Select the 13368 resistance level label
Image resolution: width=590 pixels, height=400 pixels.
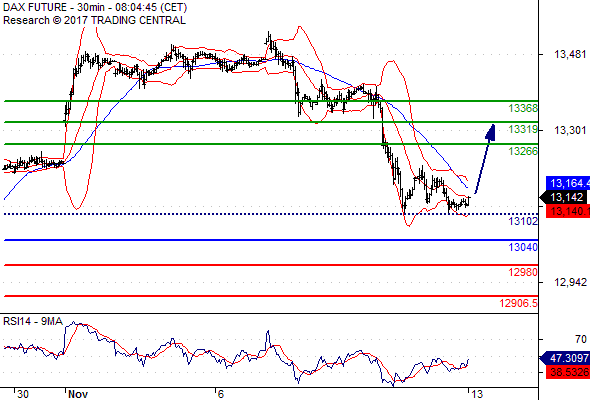tap(523, 108)
